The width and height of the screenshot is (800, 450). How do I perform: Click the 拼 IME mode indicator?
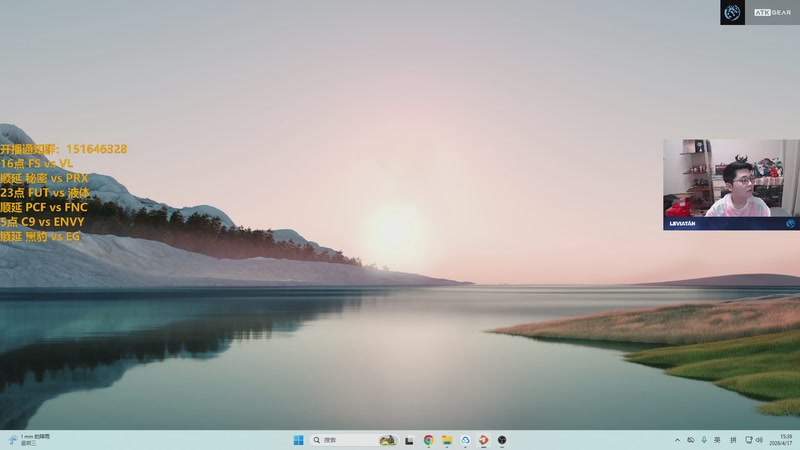tap(733, 440)
